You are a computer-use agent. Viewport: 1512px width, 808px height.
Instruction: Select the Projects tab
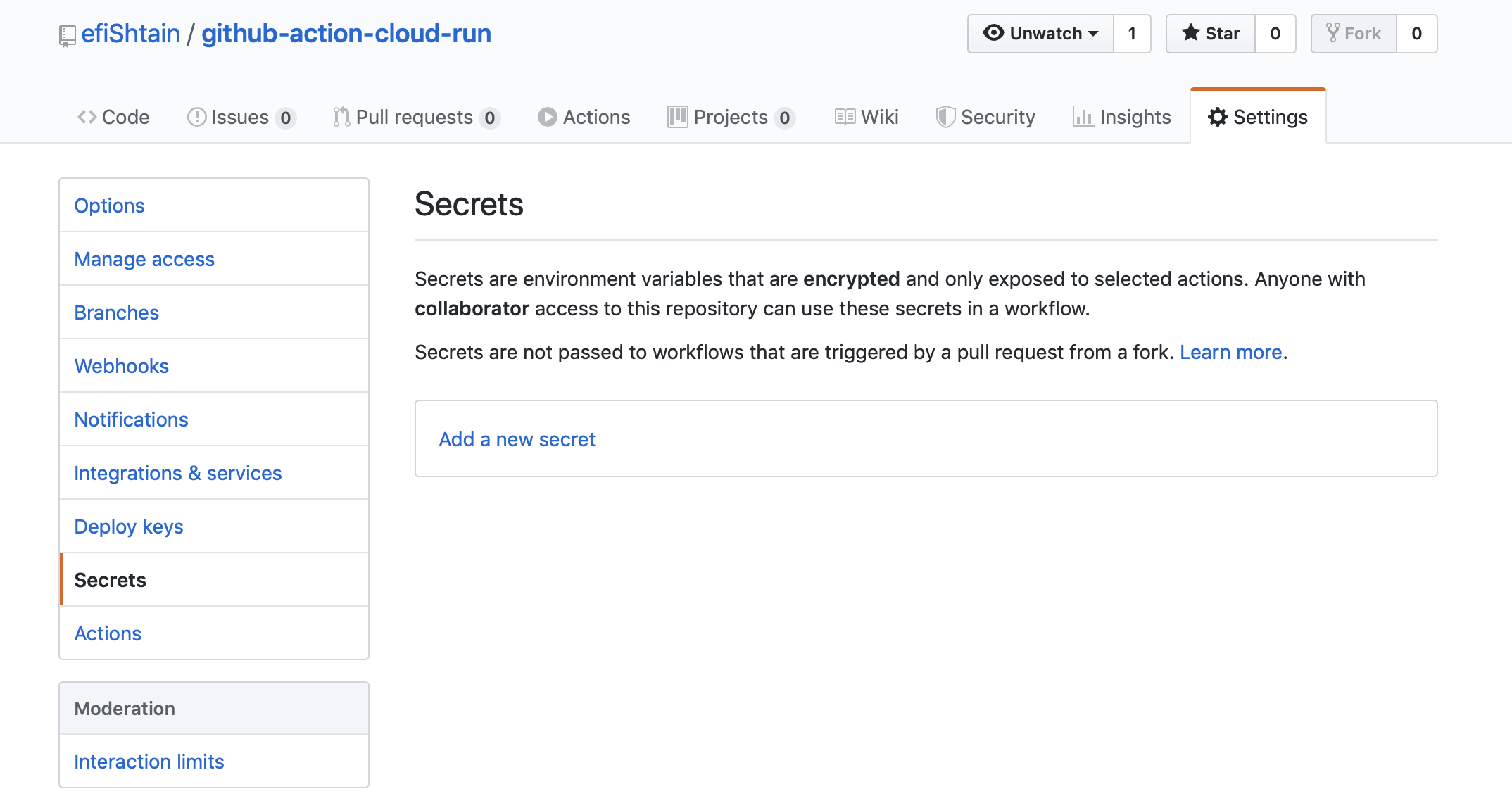731,117
